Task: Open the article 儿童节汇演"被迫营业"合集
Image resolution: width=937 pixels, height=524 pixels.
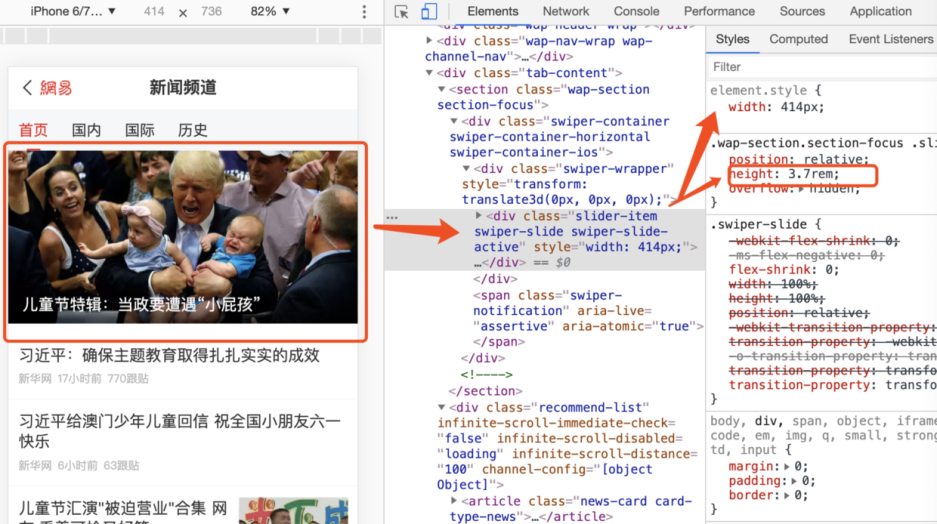Action: [x=123, y=513]
